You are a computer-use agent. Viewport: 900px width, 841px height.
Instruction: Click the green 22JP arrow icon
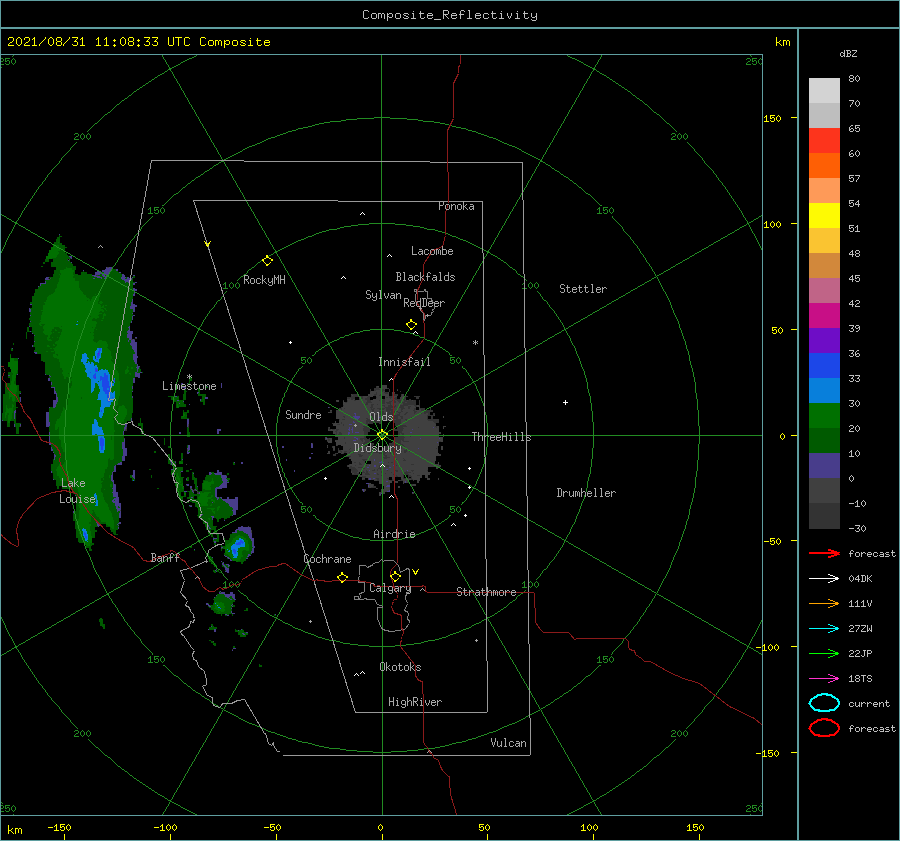coord(824,653)
